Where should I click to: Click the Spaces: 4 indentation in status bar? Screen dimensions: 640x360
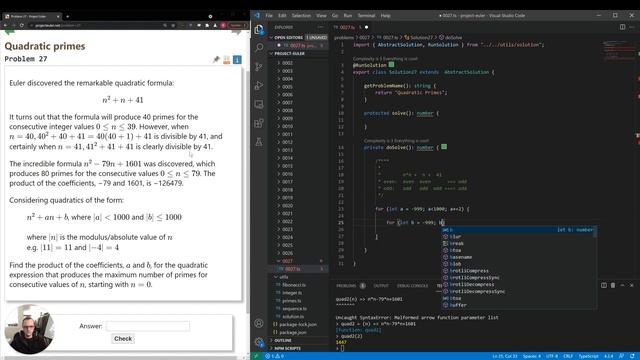[532, 356]
